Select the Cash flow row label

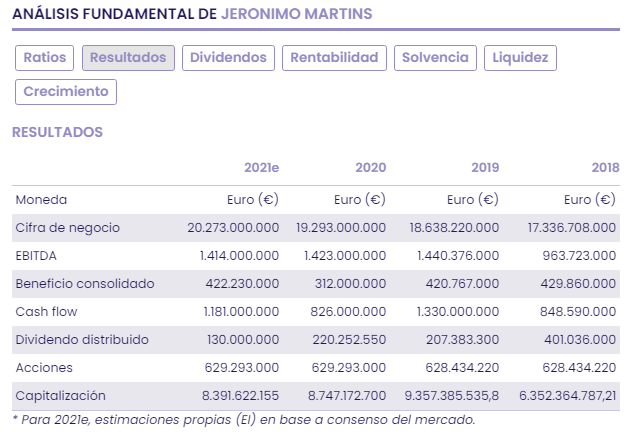46,312
